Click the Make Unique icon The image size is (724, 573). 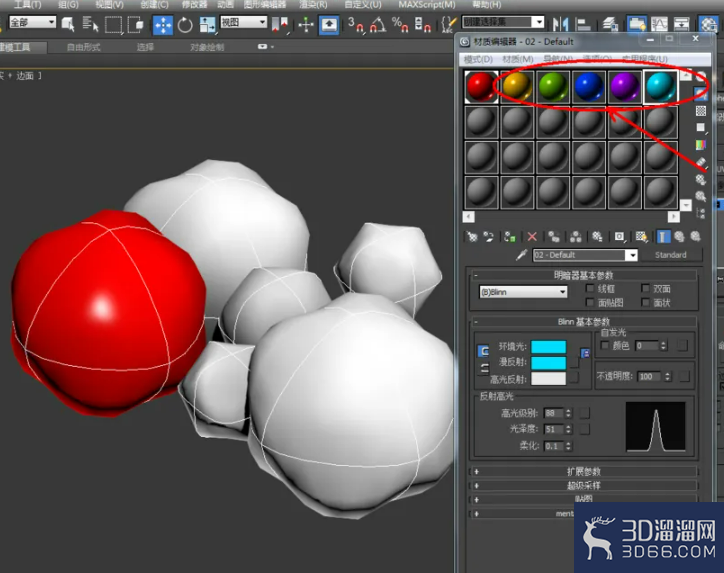[x=575, y=237]
